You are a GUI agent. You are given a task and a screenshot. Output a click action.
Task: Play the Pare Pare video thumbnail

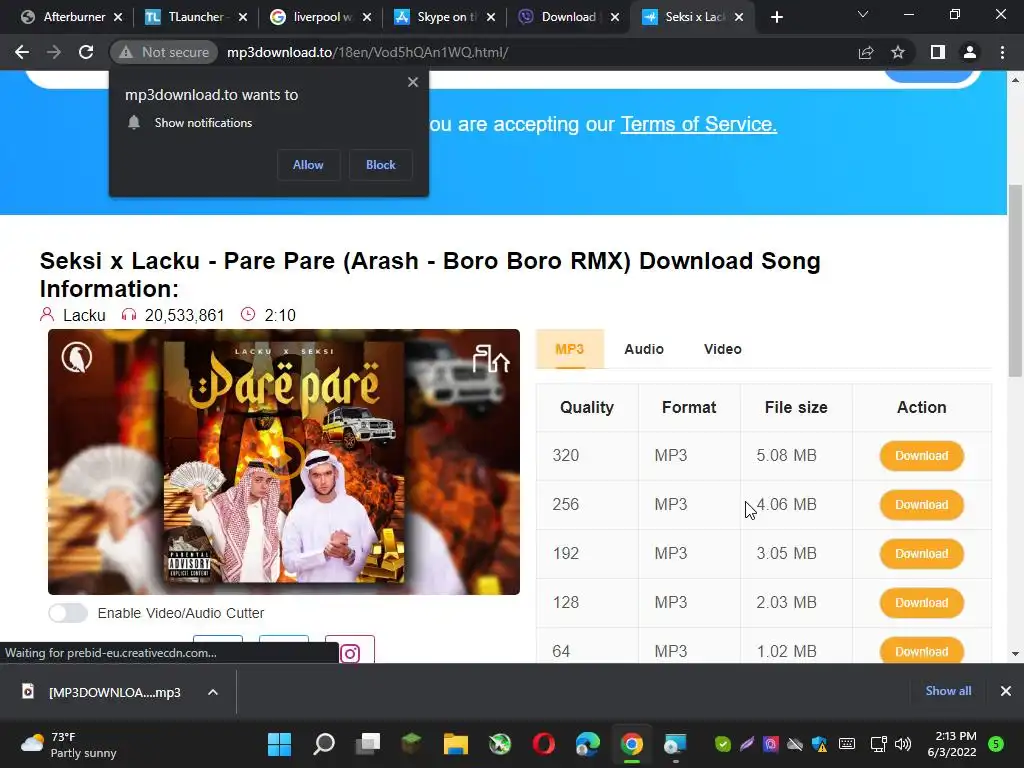(284, 459)
